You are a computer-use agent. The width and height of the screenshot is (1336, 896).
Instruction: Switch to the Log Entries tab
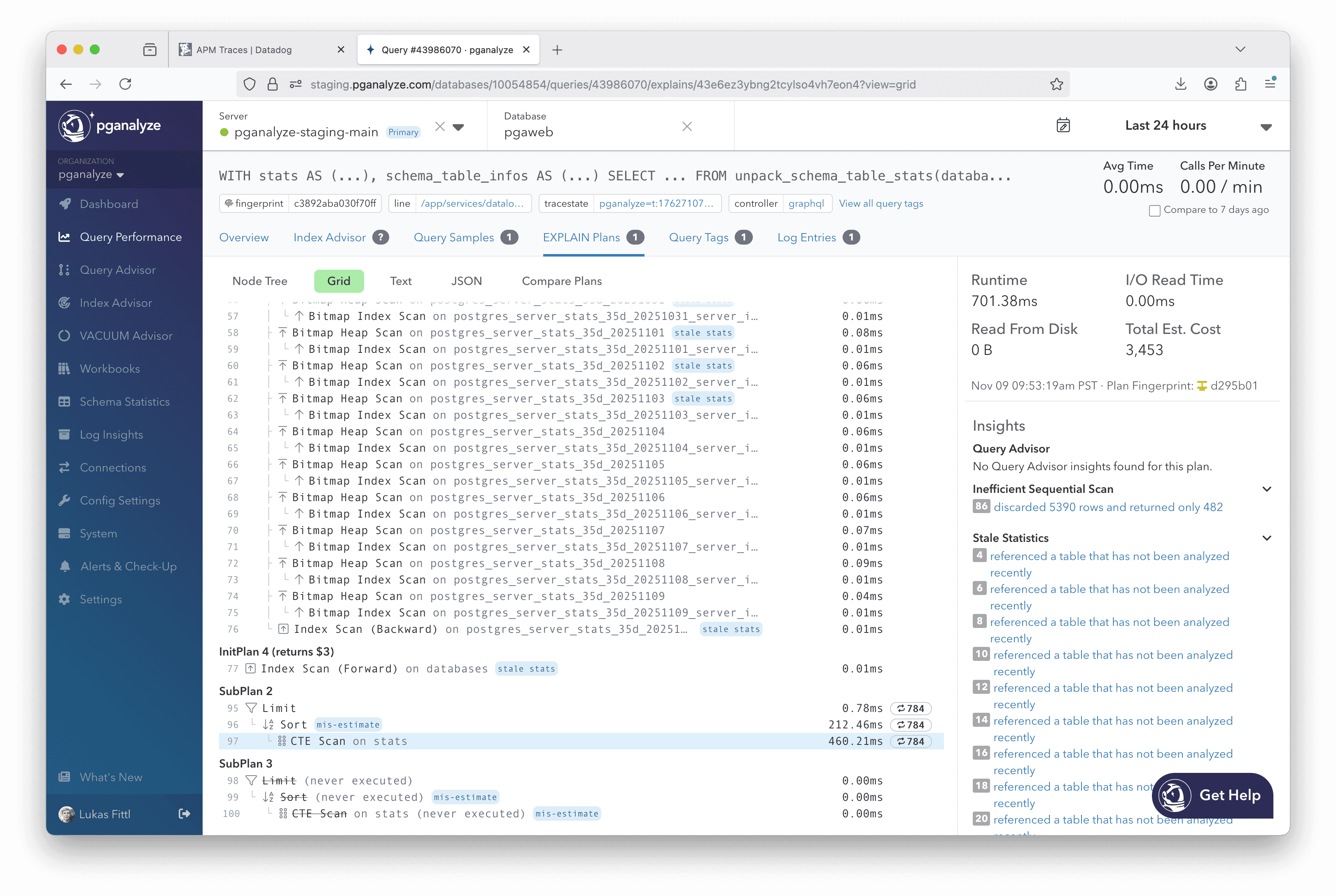point(806,238)
